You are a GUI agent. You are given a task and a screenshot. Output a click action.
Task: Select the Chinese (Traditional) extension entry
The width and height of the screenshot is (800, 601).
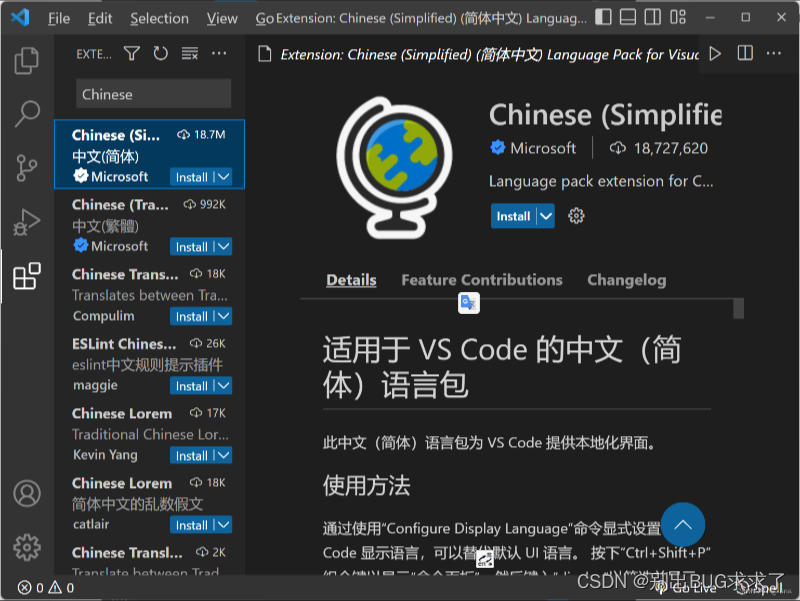[x=149, y=224]
